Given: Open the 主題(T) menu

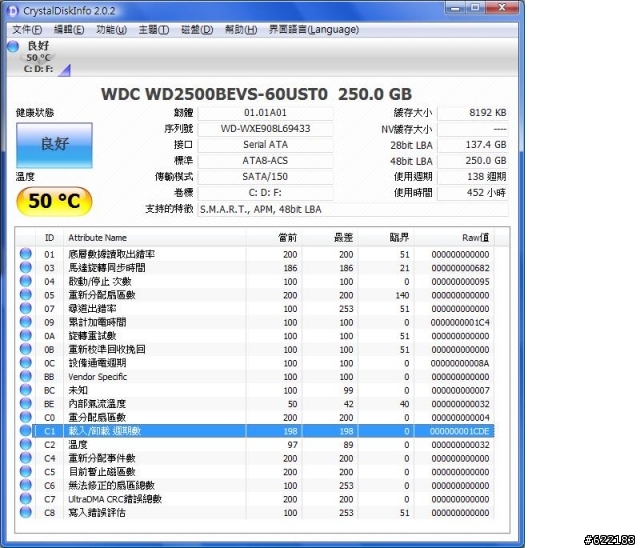Looking at the screenshot, I should pos(154,30).
